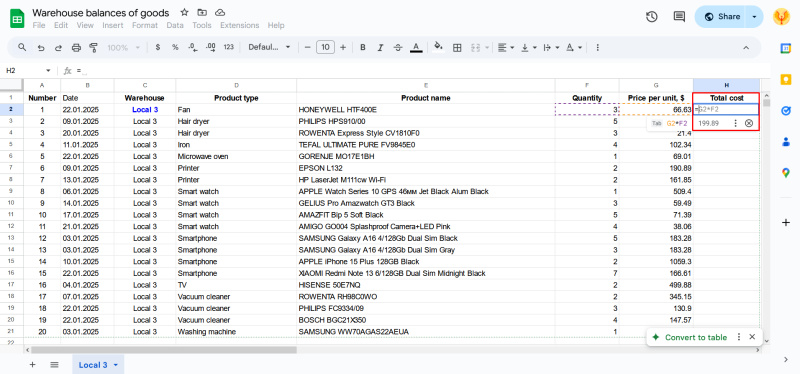Click the undo arrow icon
Viewport: 800px width, 374px height.
tap(41, 47)
